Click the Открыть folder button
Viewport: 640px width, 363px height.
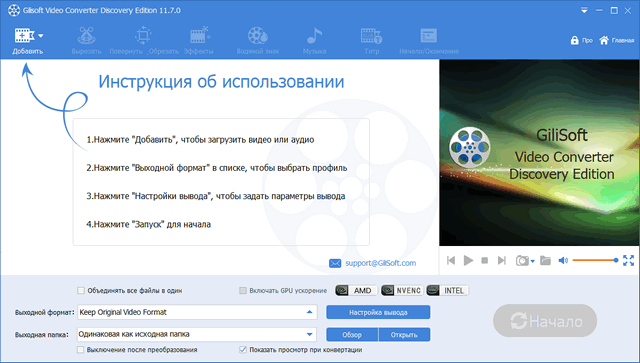click(x=404, y=334)
